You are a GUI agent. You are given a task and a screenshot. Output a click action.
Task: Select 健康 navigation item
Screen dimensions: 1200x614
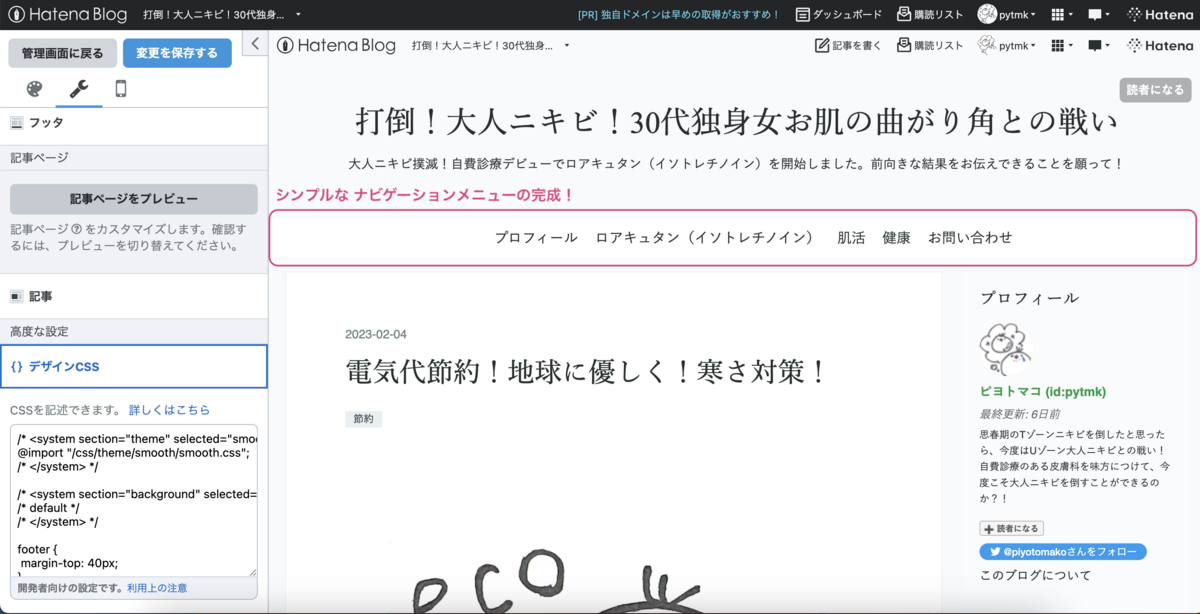pos(896,238)
